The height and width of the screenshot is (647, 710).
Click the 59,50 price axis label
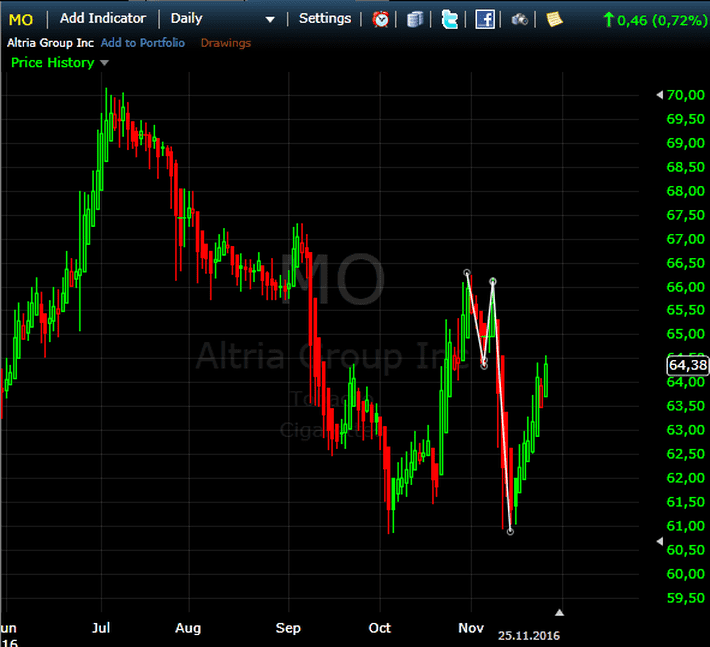(x=686, y=598)
